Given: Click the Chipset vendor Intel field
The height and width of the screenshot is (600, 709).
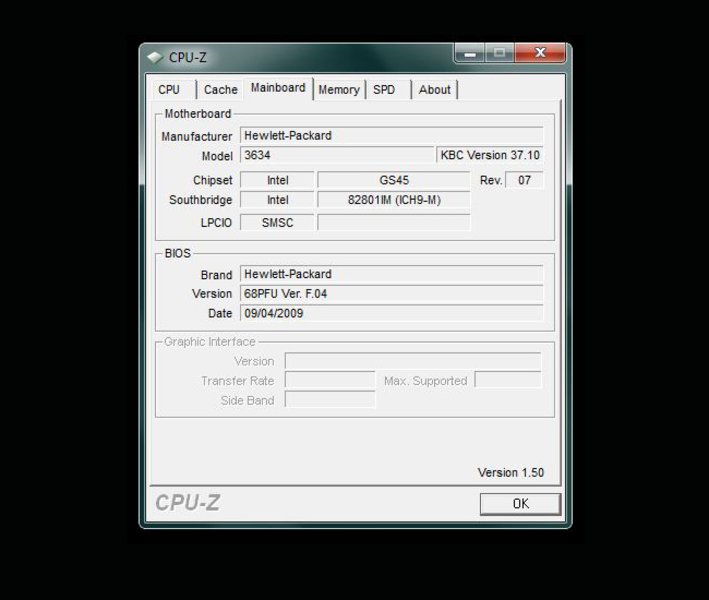Looking at the screenshot, I should [277, 180].
